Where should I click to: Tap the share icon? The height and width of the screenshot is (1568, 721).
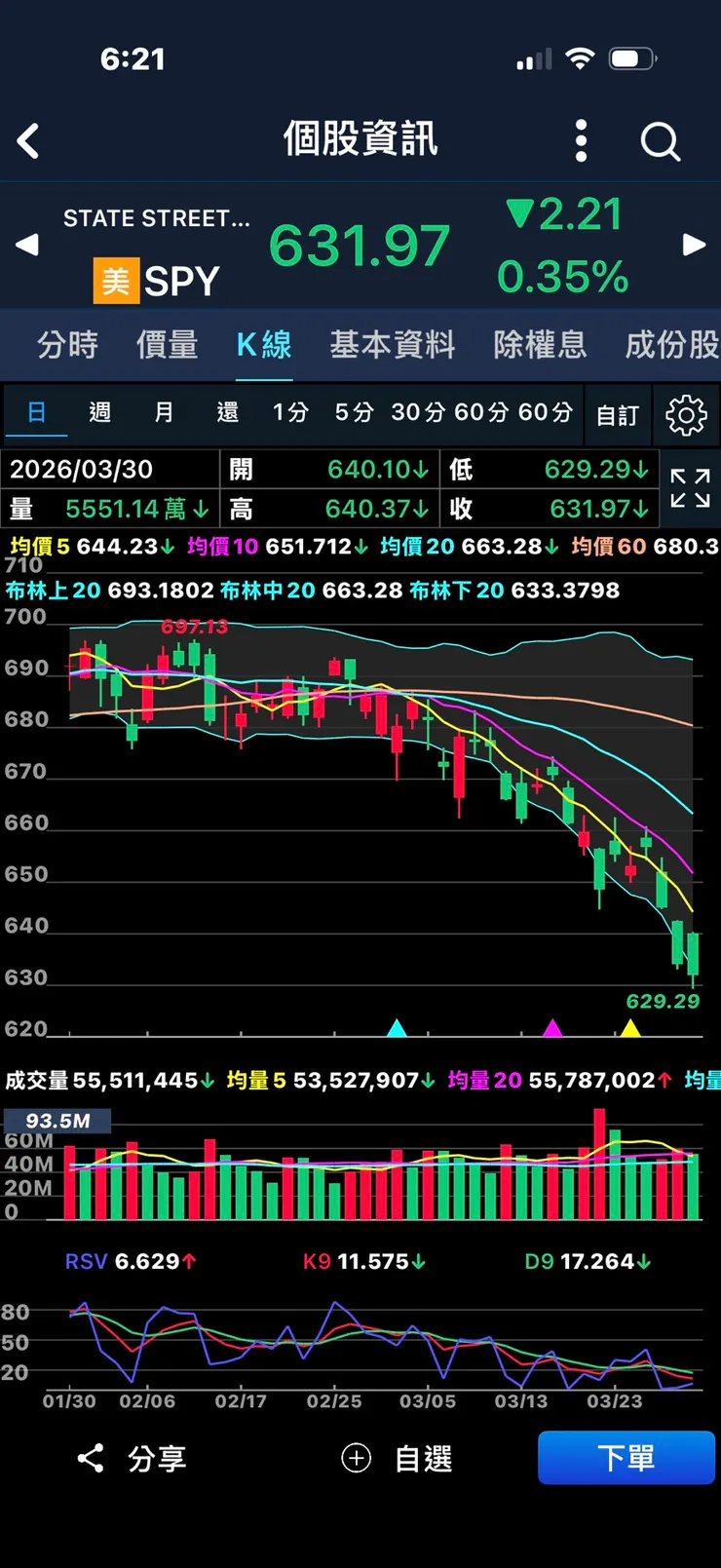tap(91, 1458)
